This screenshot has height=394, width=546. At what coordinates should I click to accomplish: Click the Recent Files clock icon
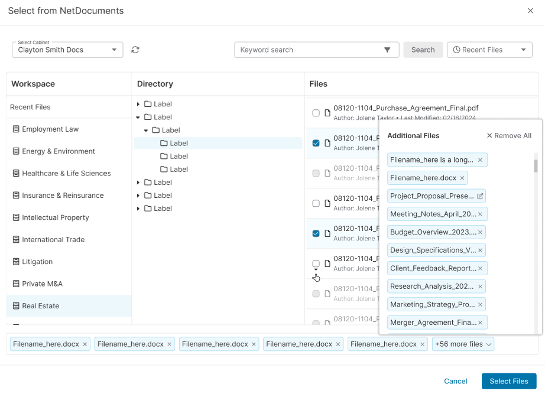(x=456, y=50)
